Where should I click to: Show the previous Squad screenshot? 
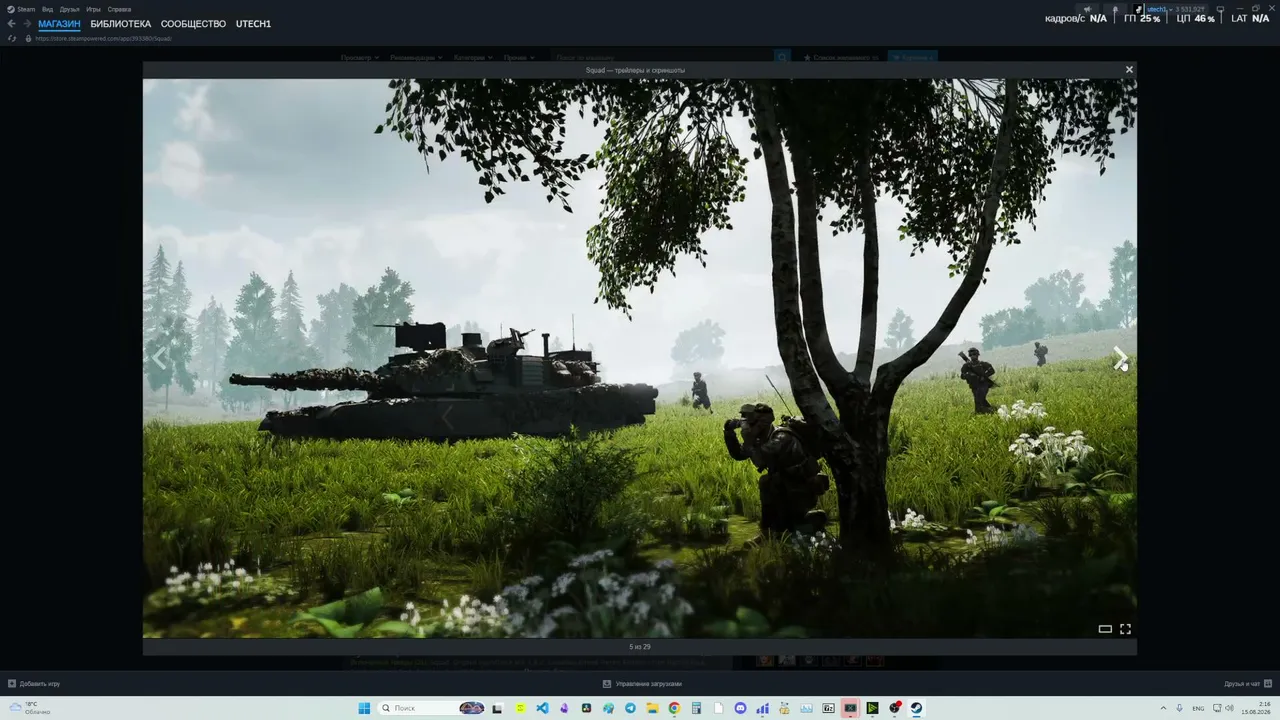click(x=159, y=359)
